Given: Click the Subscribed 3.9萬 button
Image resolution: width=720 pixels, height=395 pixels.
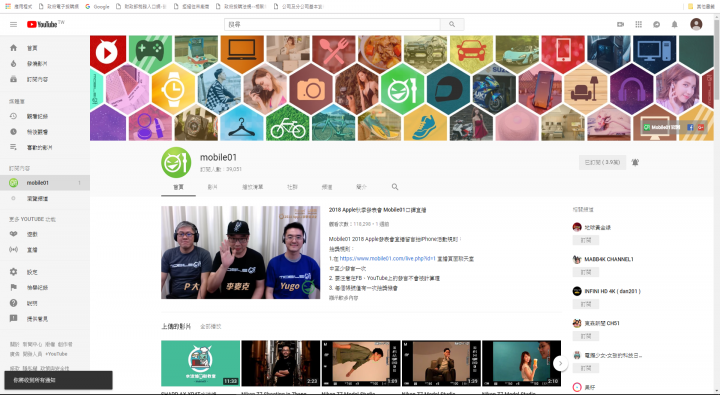Looking at the screenshot, I should tap(602, 162).
